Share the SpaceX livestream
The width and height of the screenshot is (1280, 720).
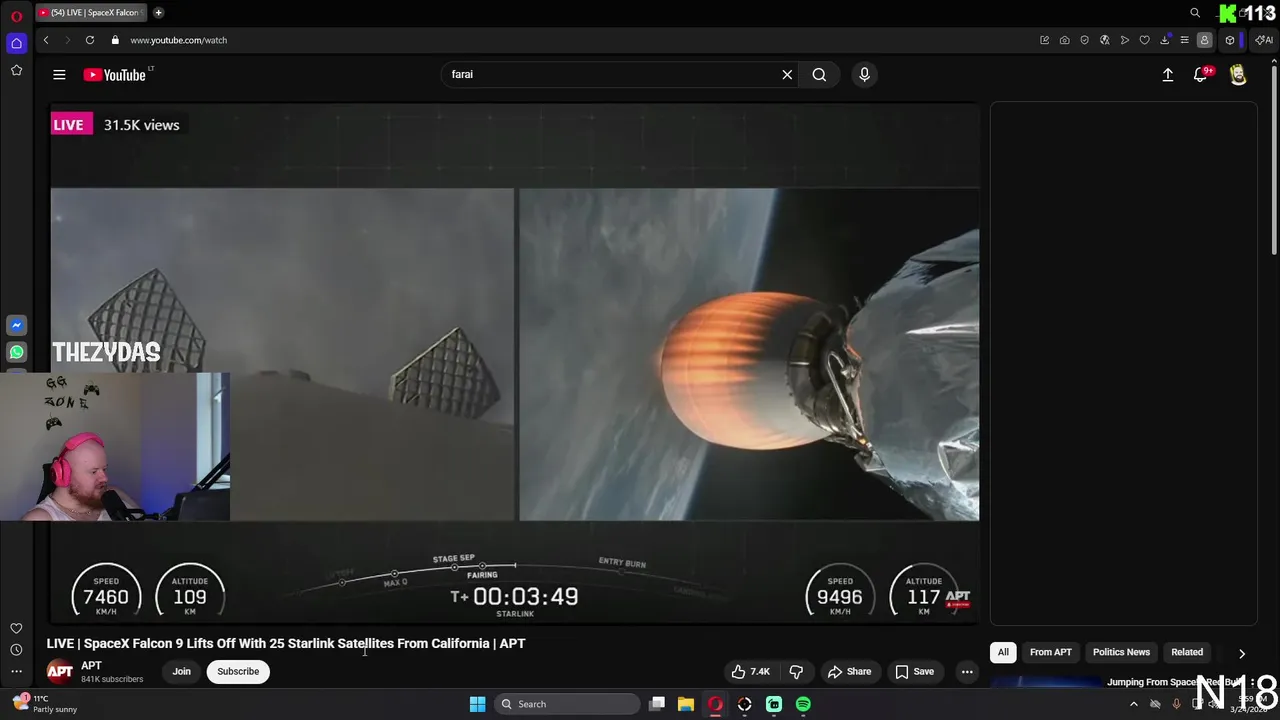[x=848, y=672]
